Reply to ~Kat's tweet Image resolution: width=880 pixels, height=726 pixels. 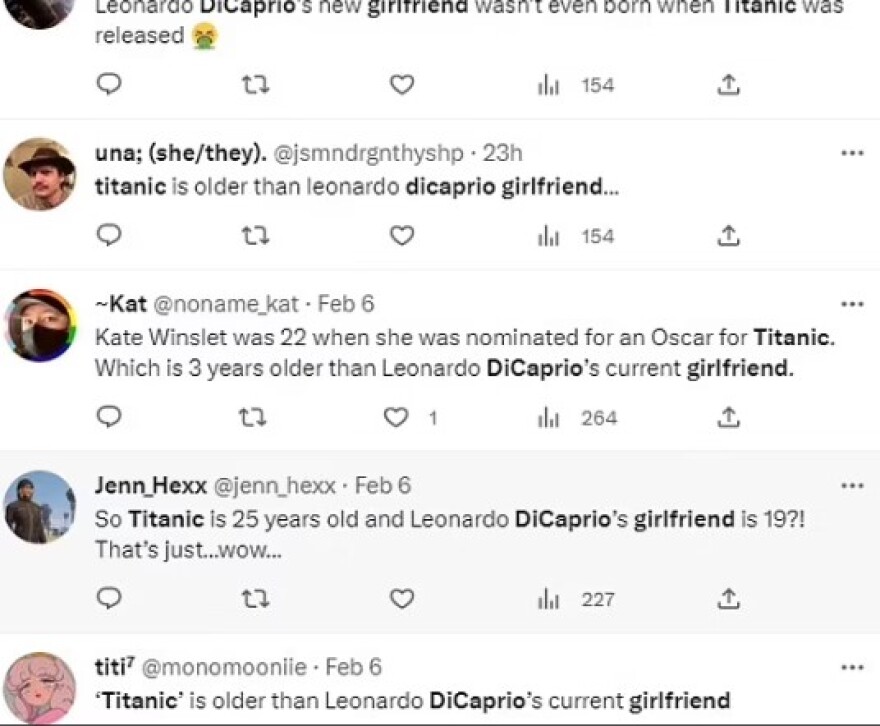109,417
